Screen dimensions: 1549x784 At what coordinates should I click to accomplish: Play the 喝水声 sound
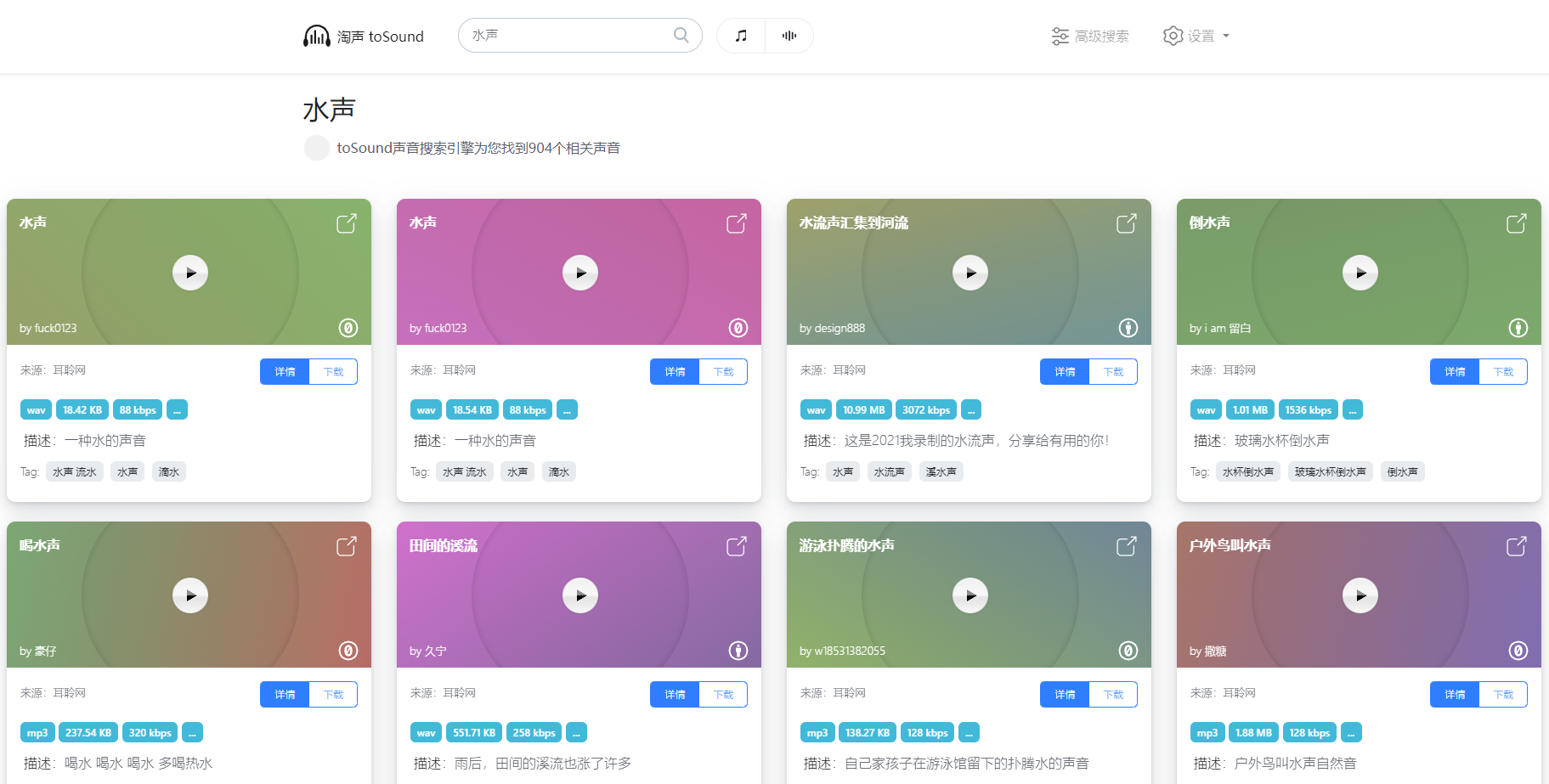(x=190, y=595)
